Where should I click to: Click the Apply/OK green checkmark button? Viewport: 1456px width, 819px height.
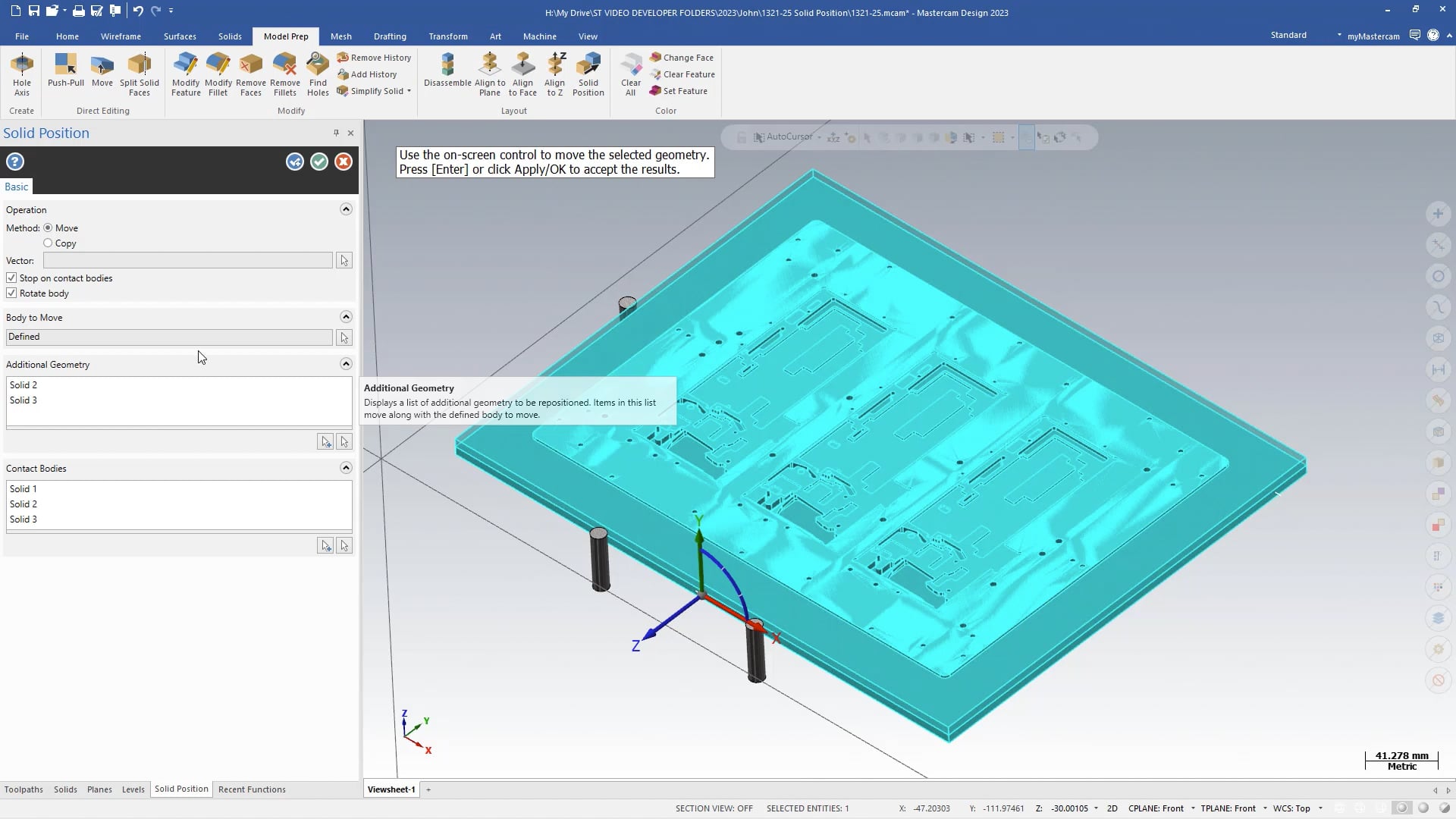coord(318,161)
